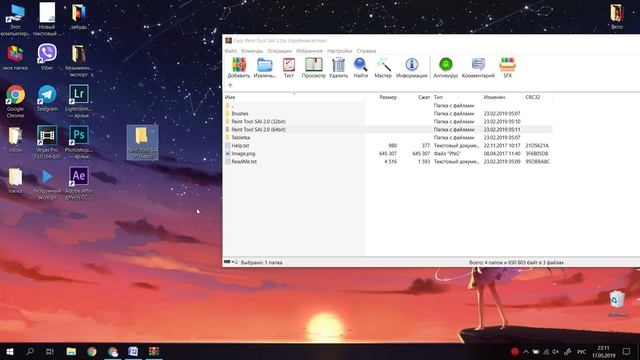Click the Антивирус scan icon
Image resolution: width=640 pixels, height=360 pixels.
445,68
